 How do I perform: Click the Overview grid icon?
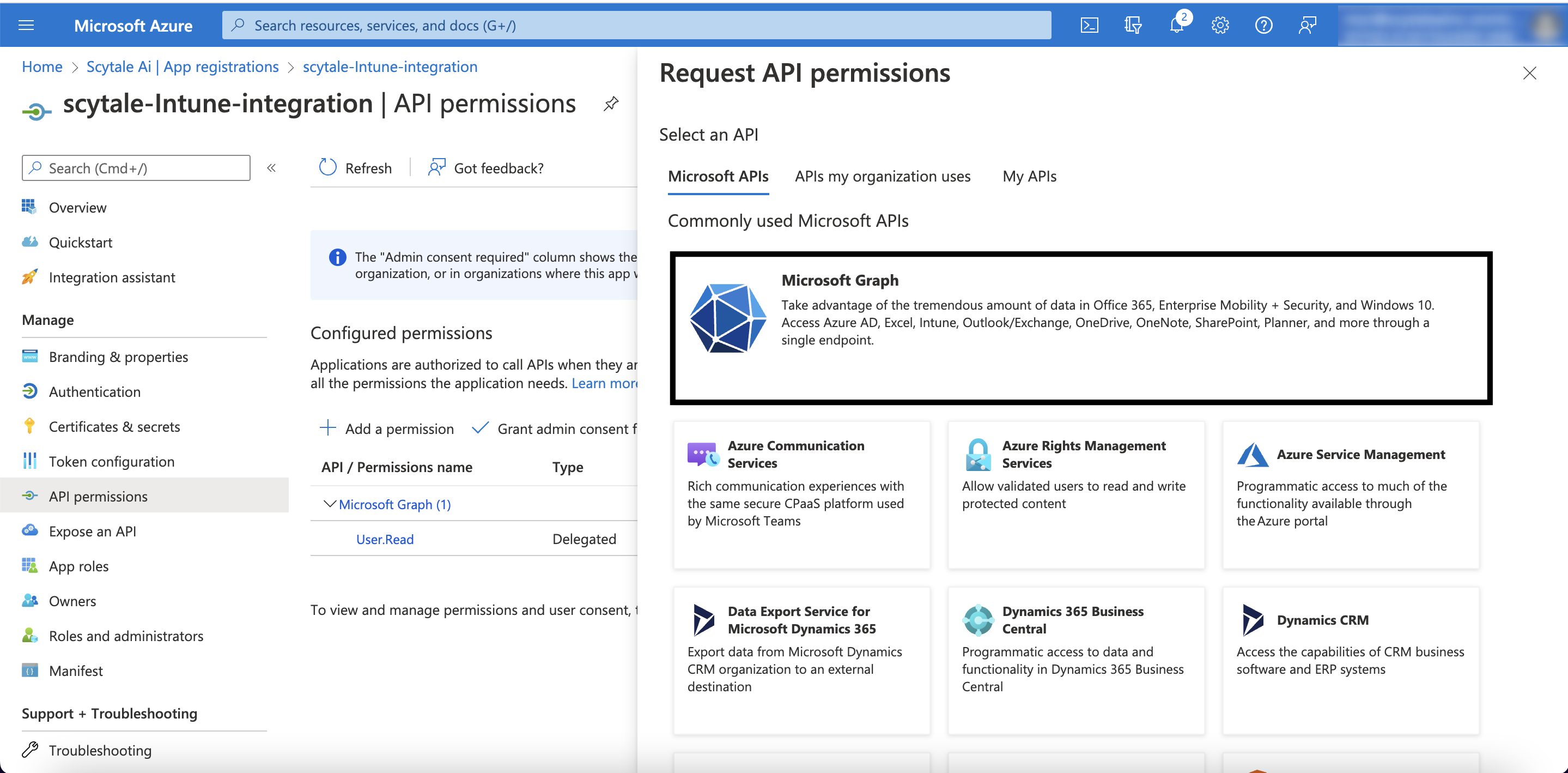click(29, 207)
